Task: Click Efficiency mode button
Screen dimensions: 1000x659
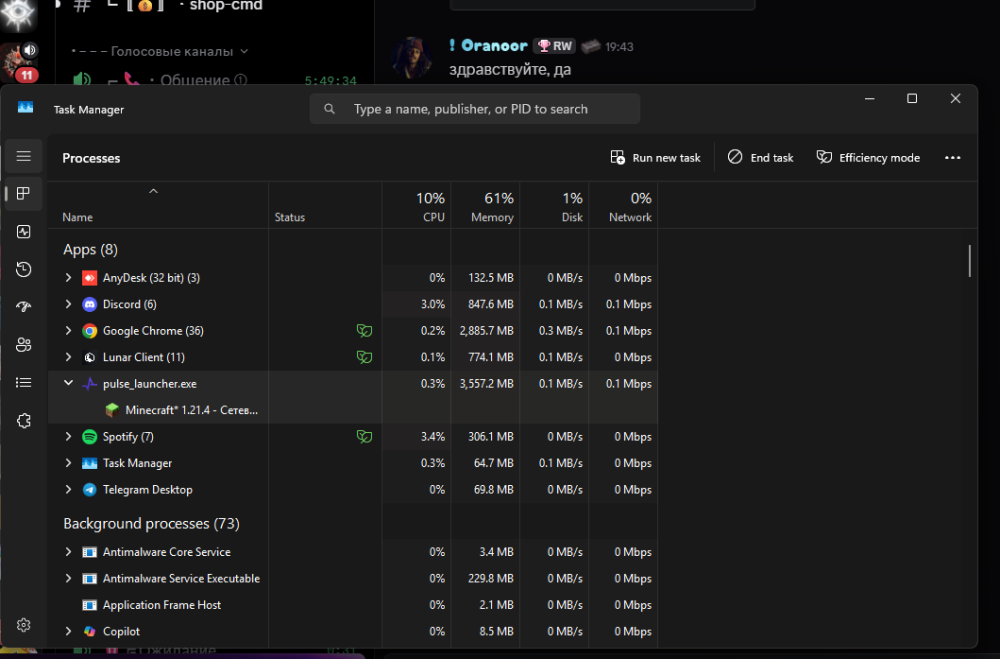Action: pos(868,158)
